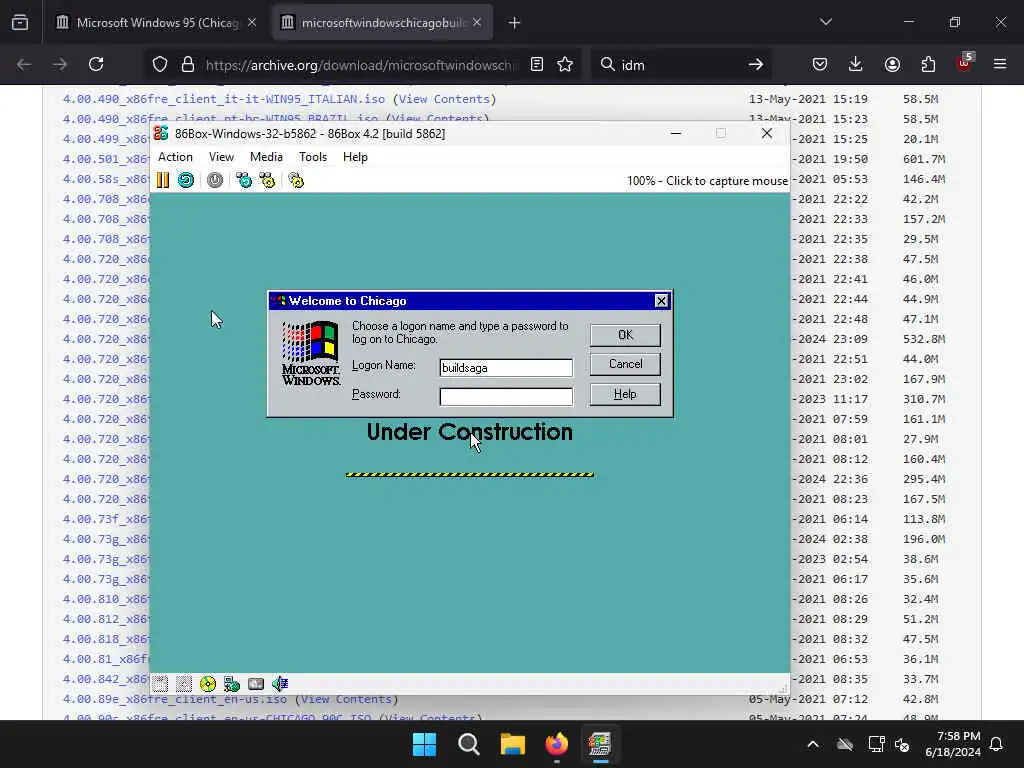This screenshot has width=1024, height=768.
Task: Click the Ctrl+Alt+Esc toolbar icon
Action: tap(267, 180)
